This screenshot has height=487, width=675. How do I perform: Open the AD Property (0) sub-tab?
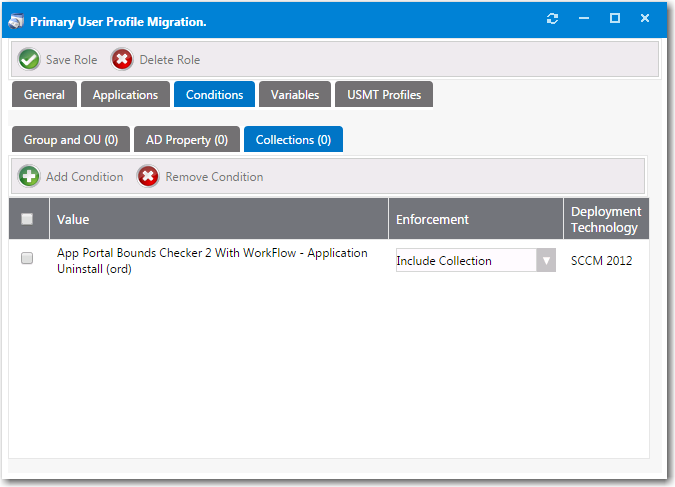[x=186, y=140]
